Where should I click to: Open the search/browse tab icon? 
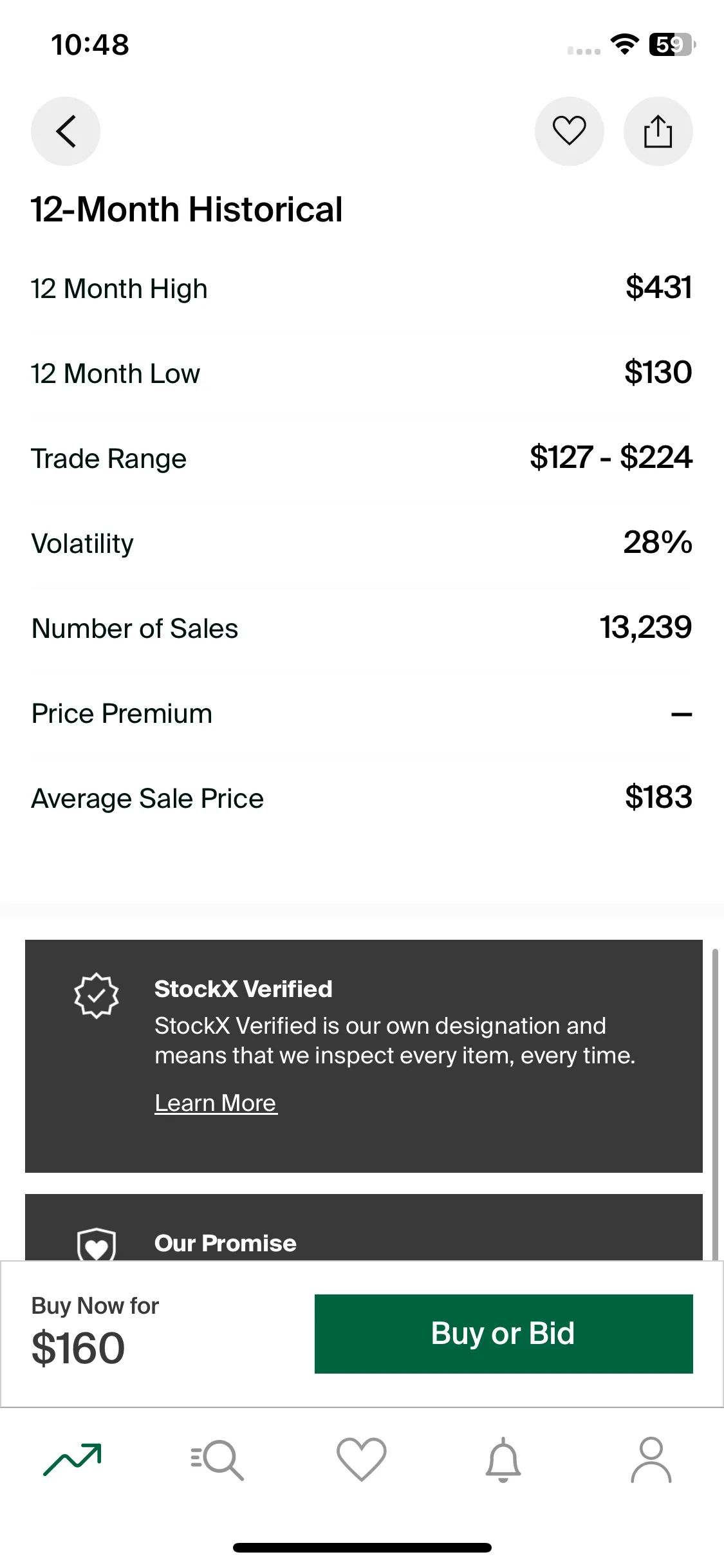[218, 1459]
